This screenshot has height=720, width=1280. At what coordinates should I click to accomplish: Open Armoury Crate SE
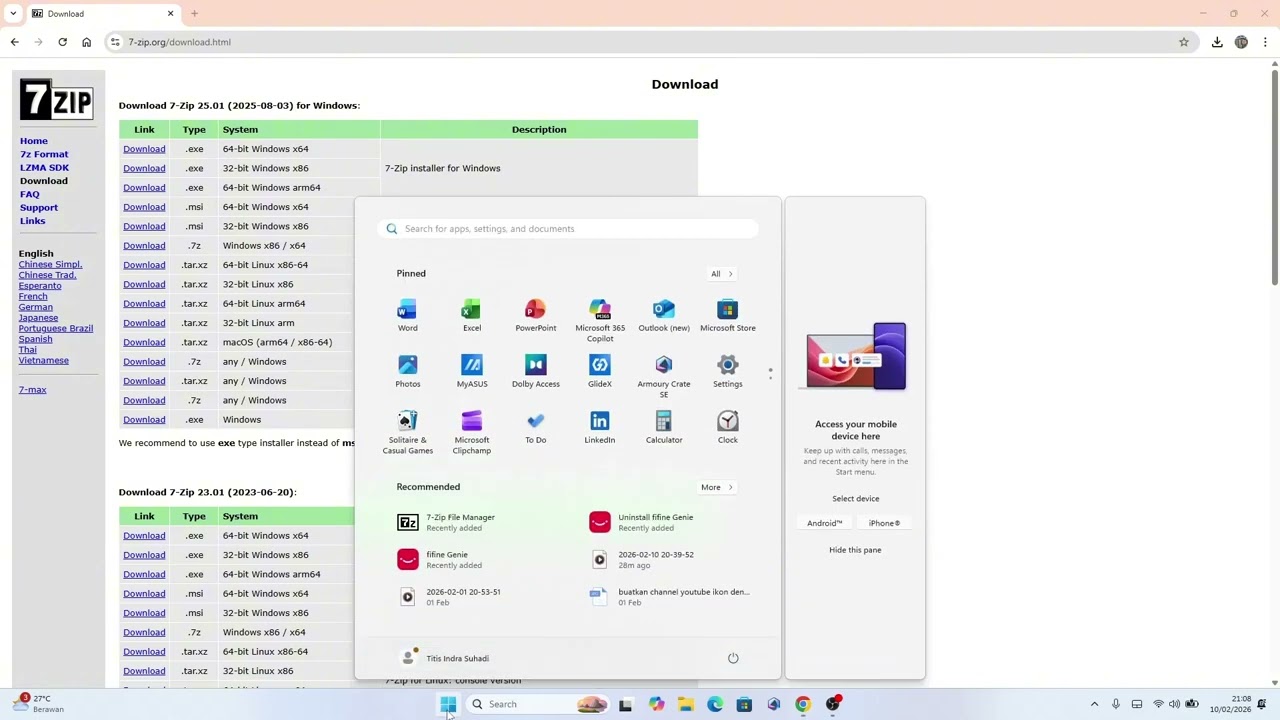663,375
